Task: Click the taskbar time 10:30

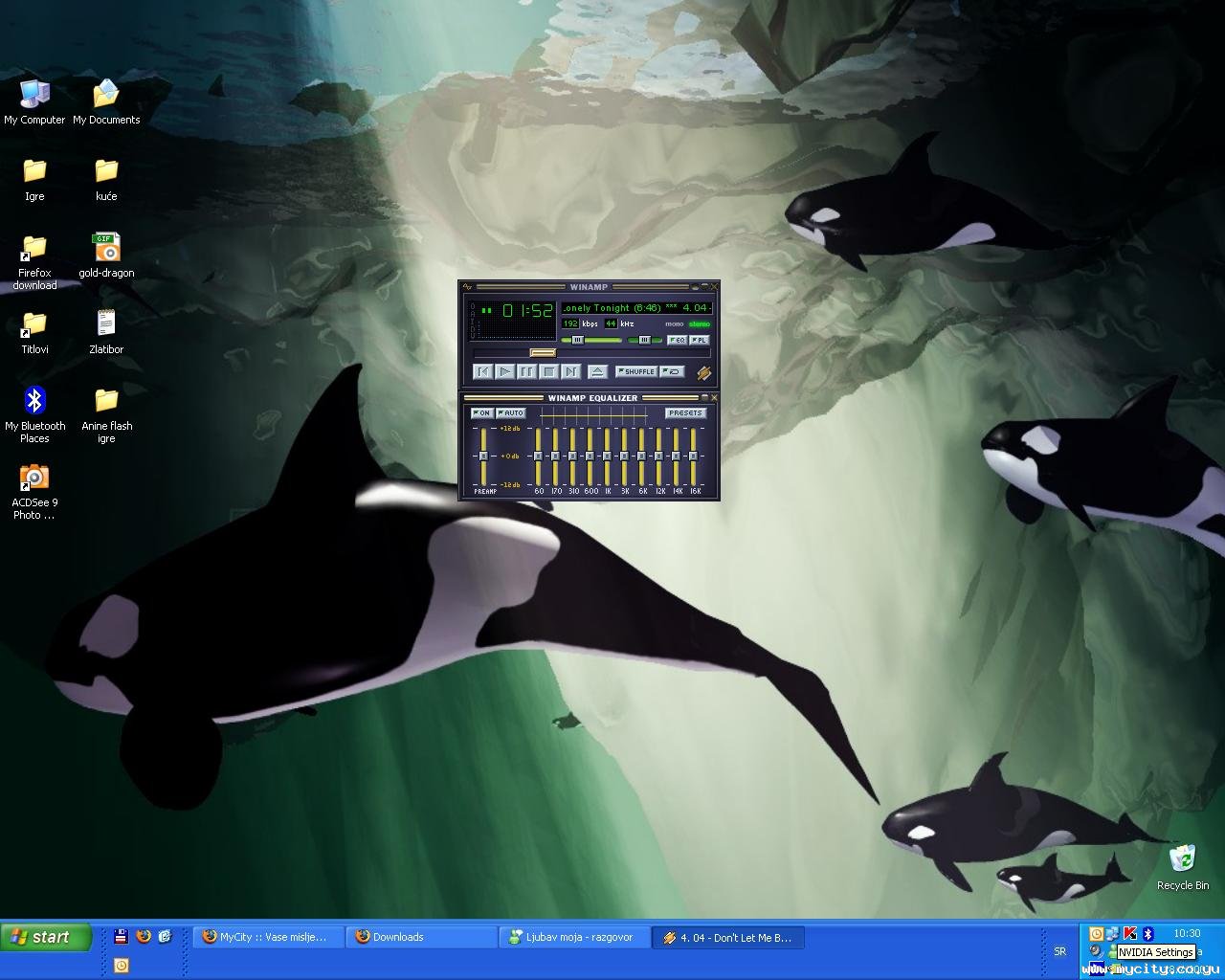Action: (x=1187, y=933)
